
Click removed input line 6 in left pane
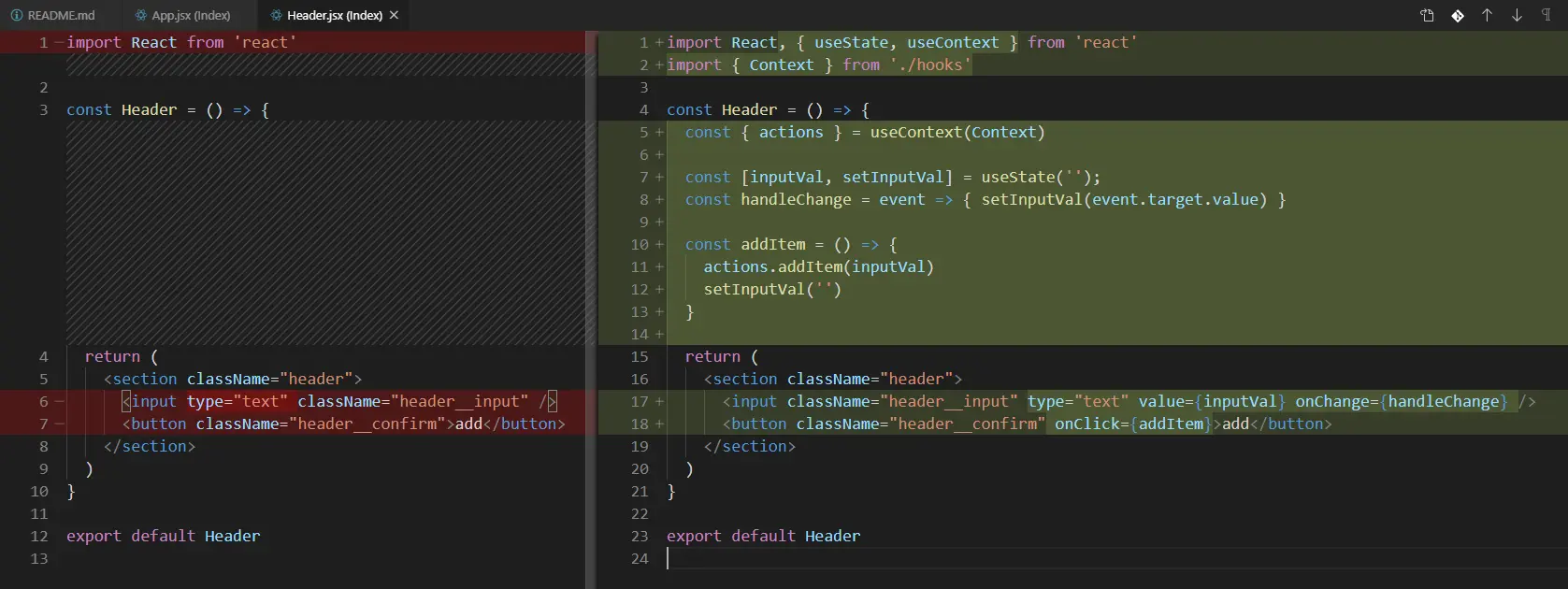[x=339, y=401]
